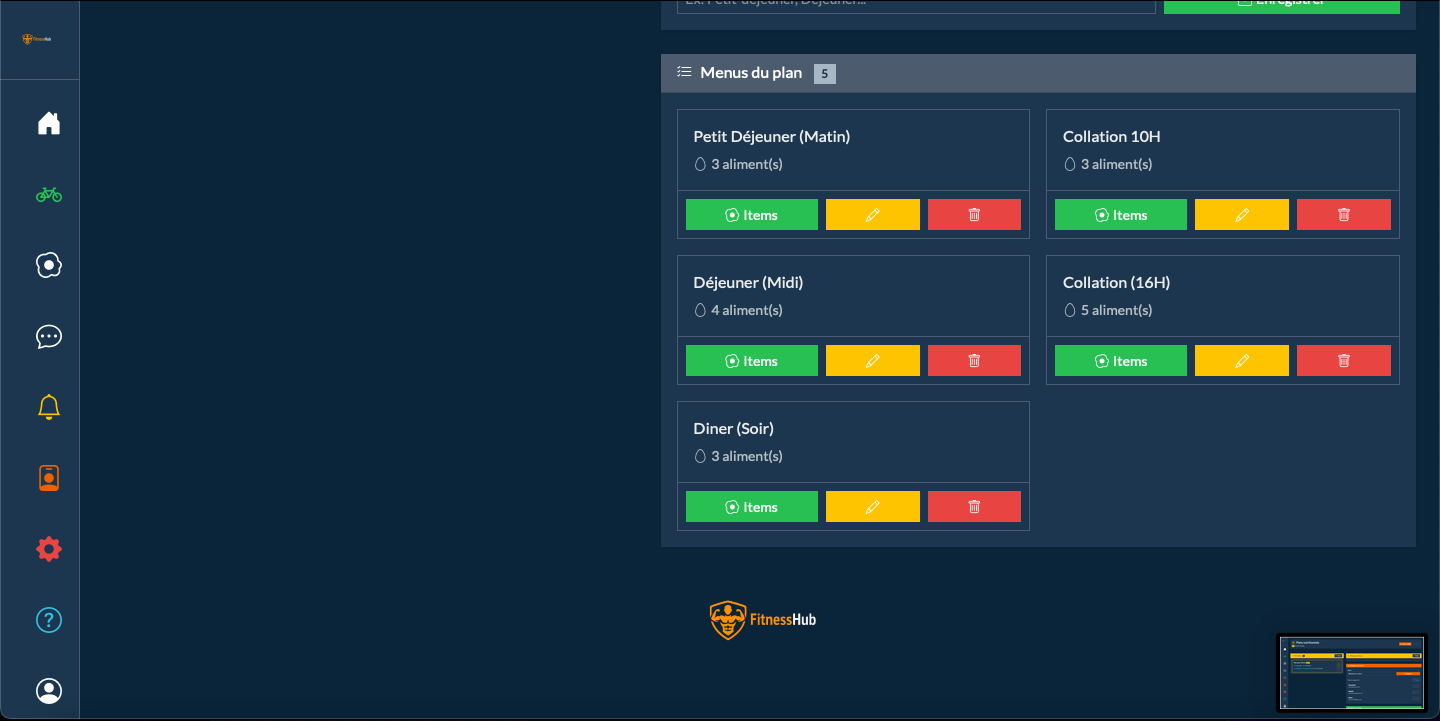This screenshot has width=1440, height=721.
Task: Open the nutrition fried egg icon
Action: 49,265
